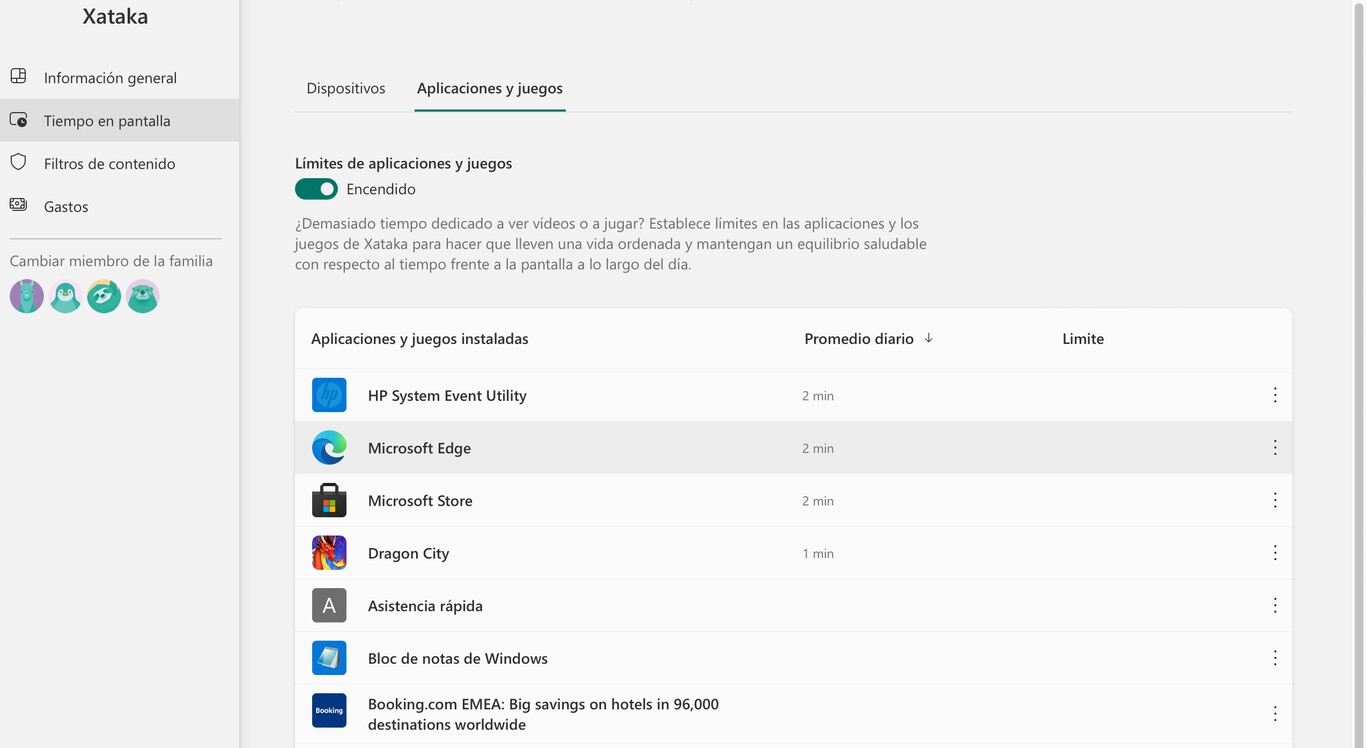Open Filtros de contenido in sidebar
The width and height of the screenshot is (1366, 748).
109,163
